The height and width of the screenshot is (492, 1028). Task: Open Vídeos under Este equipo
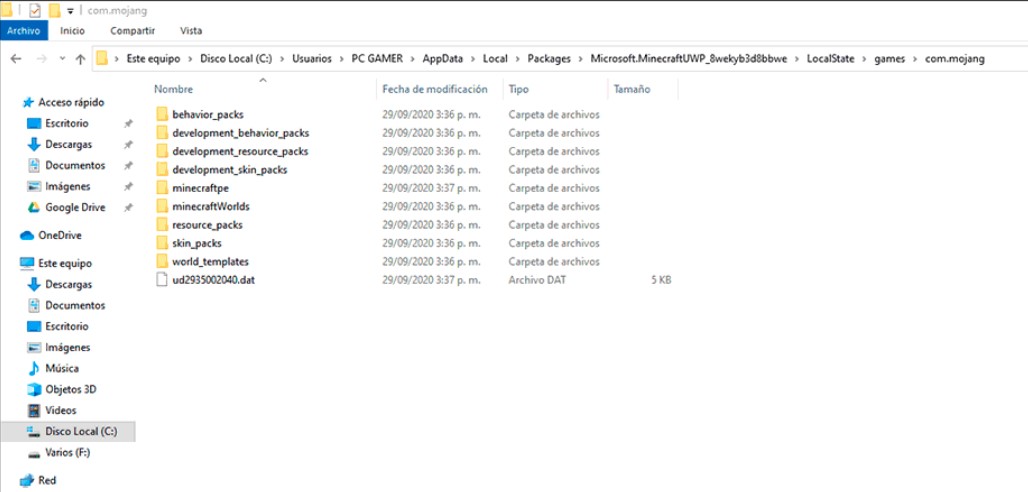click(60, 410)
